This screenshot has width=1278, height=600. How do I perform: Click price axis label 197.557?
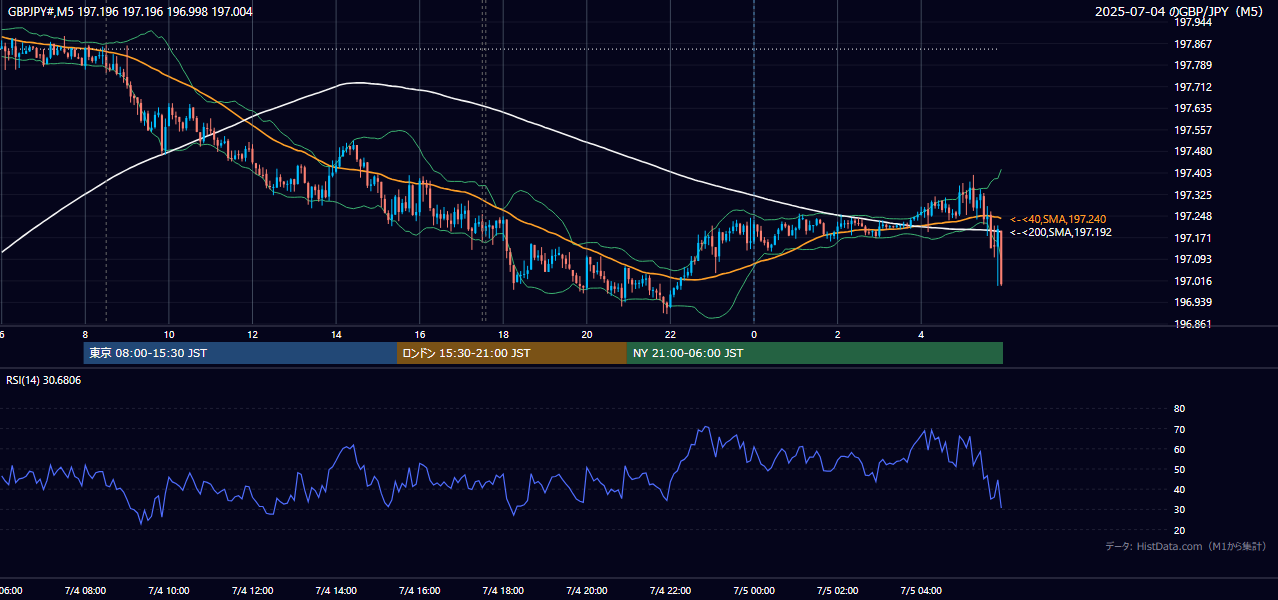tap(1192, 130)
